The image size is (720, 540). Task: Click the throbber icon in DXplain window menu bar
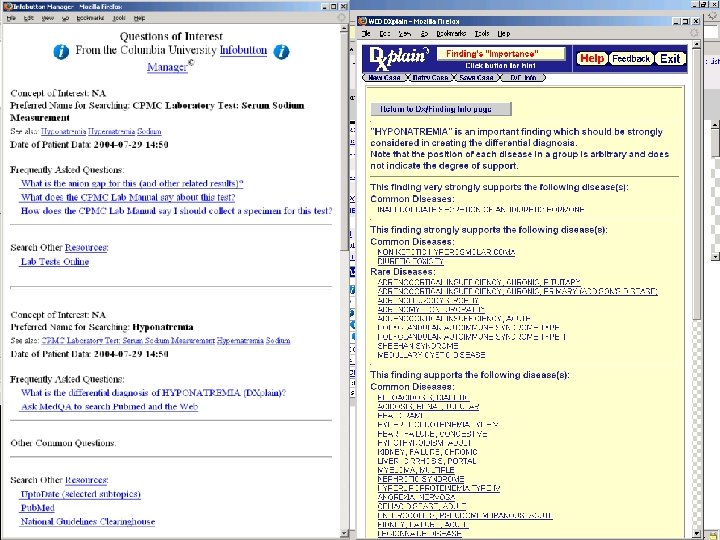(x=694, y=33)
